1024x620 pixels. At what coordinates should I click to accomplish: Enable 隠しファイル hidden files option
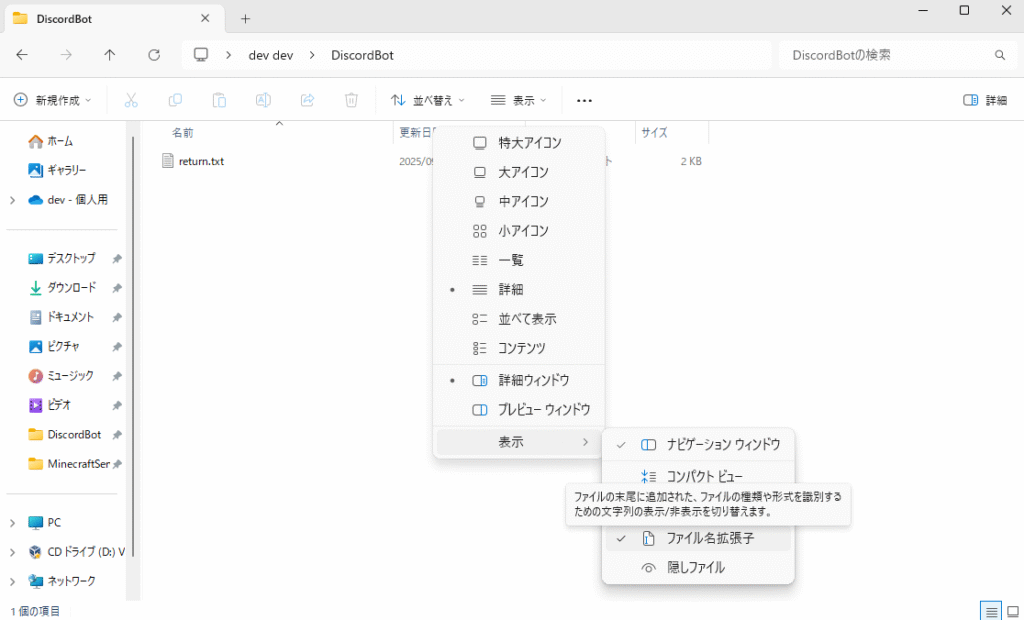(696, 567)
